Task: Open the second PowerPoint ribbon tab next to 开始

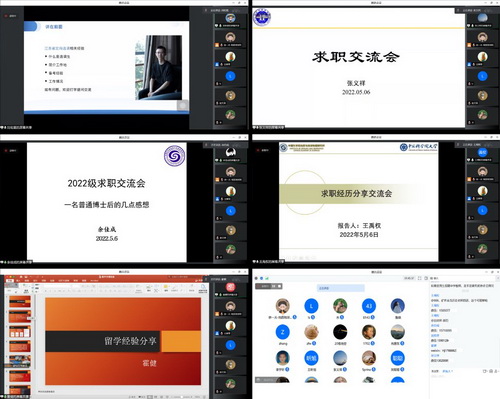Action: pyautogui.click(x=18, y=281)
